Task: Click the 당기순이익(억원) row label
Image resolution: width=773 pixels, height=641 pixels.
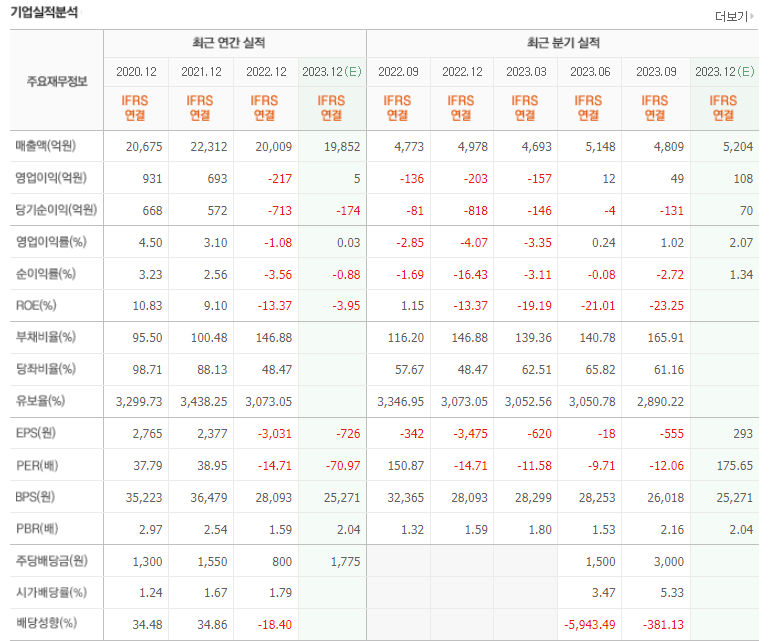Action: coord(56,210)
